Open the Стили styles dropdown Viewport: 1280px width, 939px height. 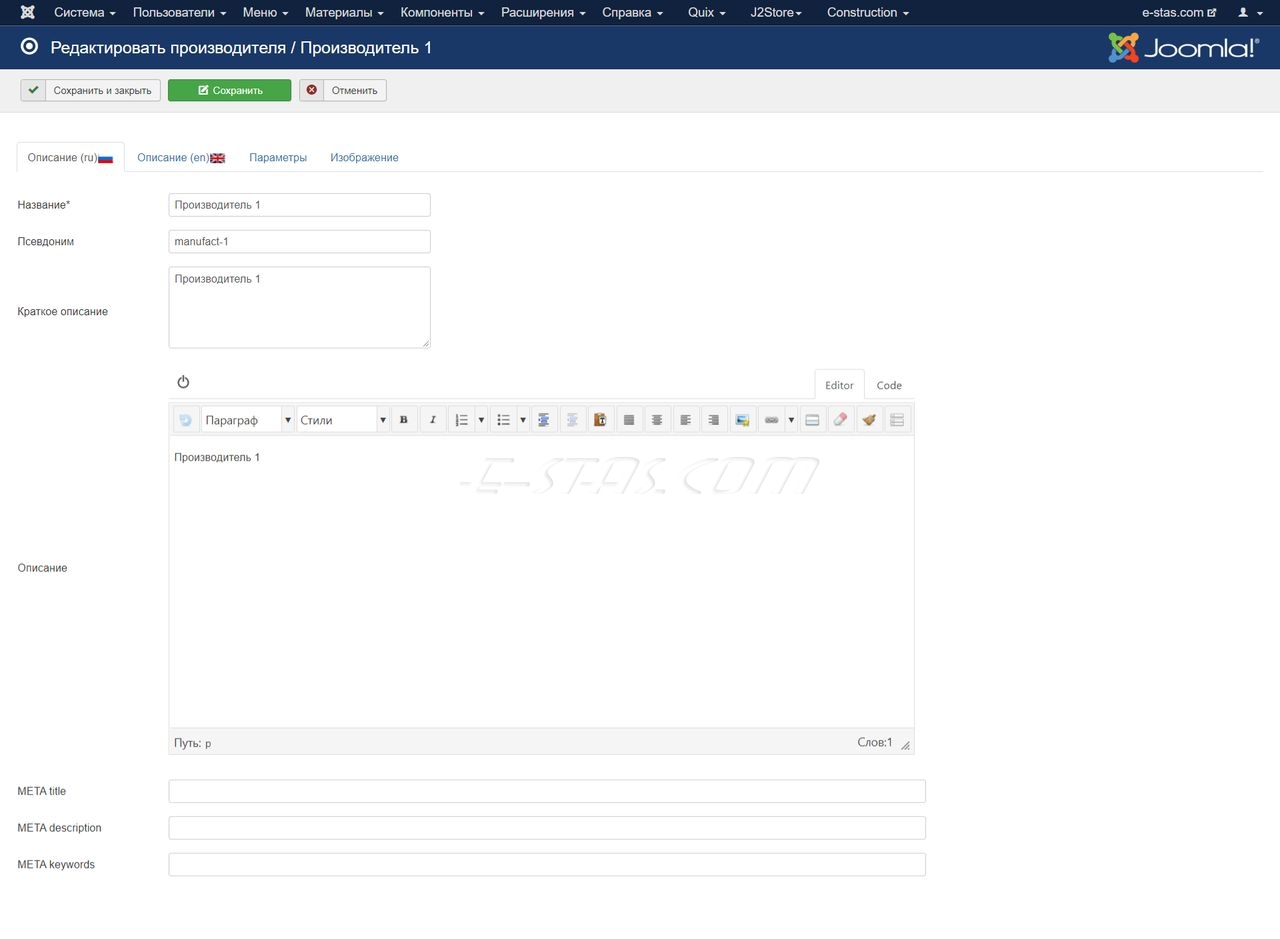click(x=343, y=420)
